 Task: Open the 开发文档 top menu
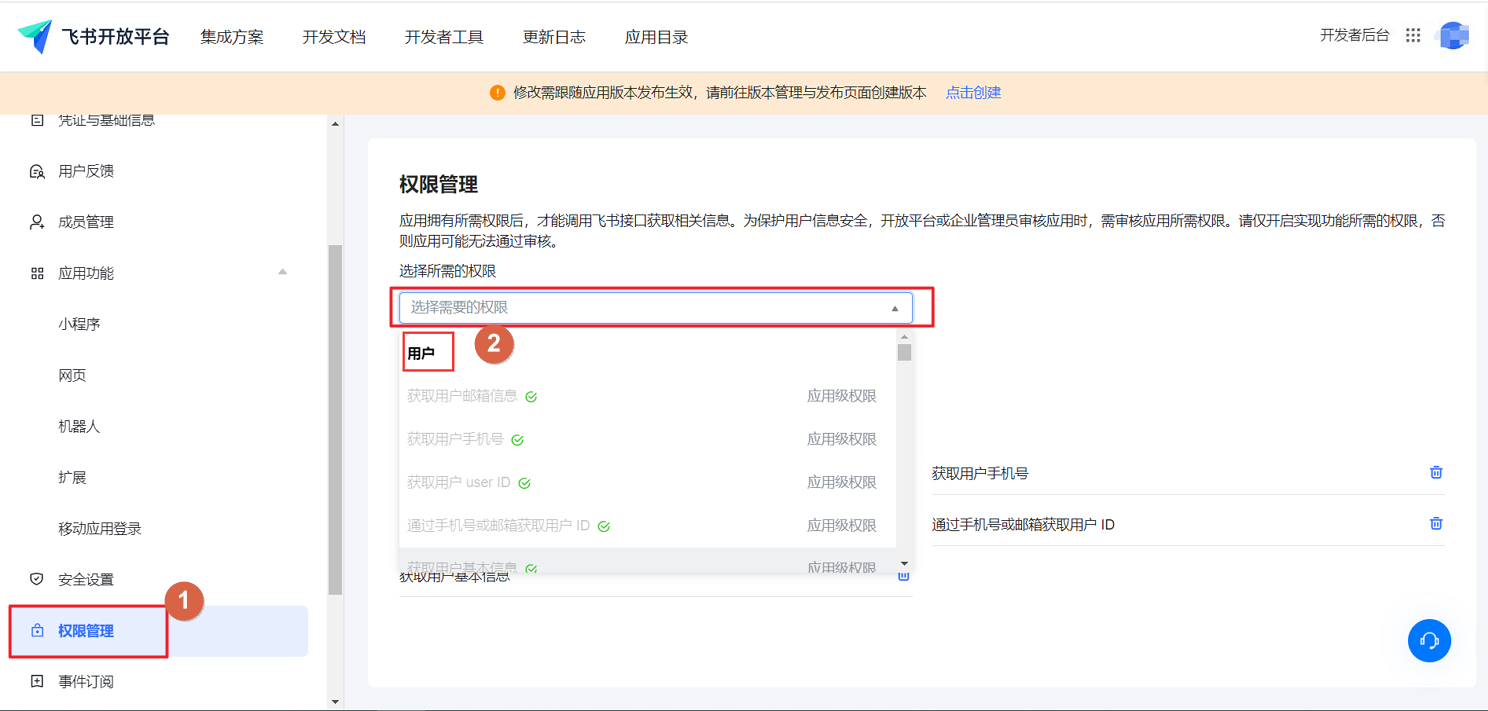[334, 37]
